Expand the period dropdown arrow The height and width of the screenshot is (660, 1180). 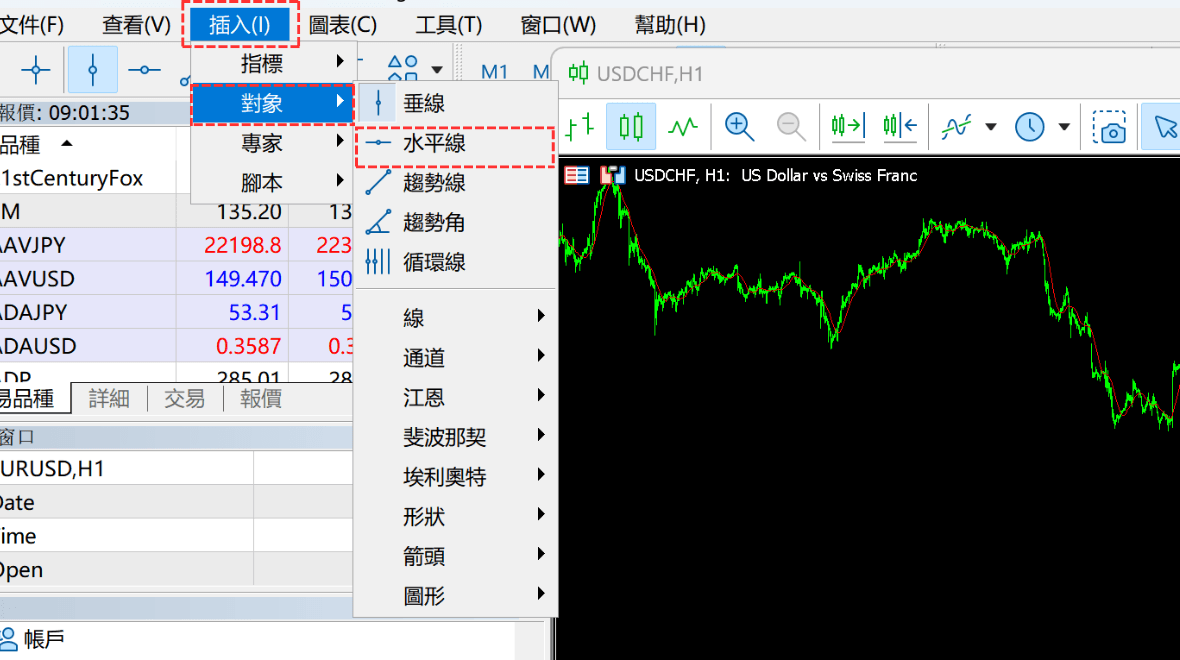tap(1064, 127)
